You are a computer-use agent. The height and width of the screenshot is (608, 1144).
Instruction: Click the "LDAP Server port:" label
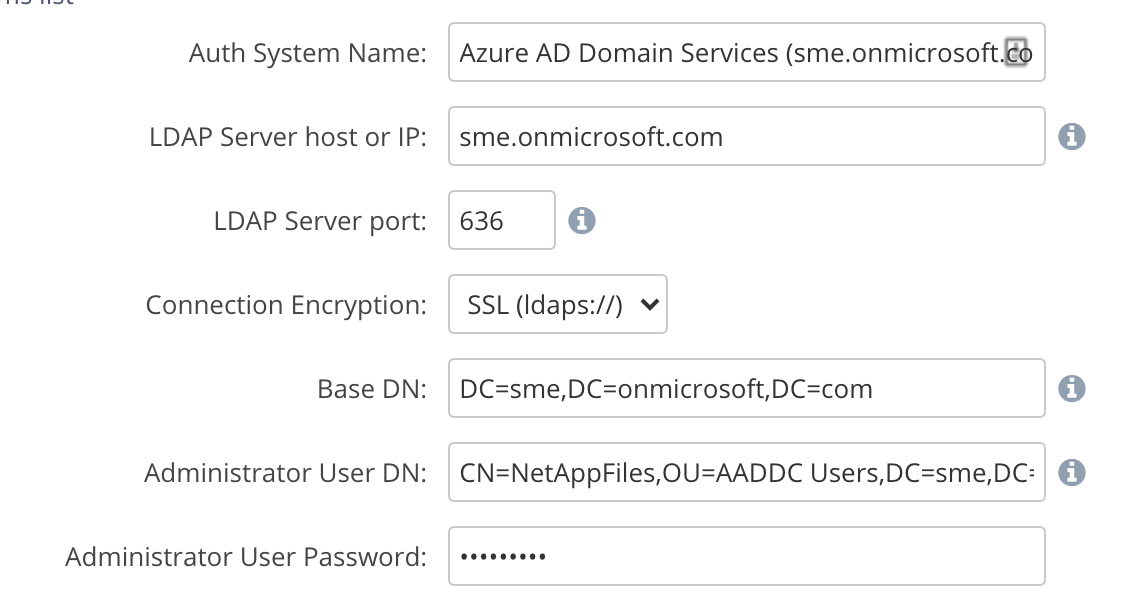click(320, 220)
